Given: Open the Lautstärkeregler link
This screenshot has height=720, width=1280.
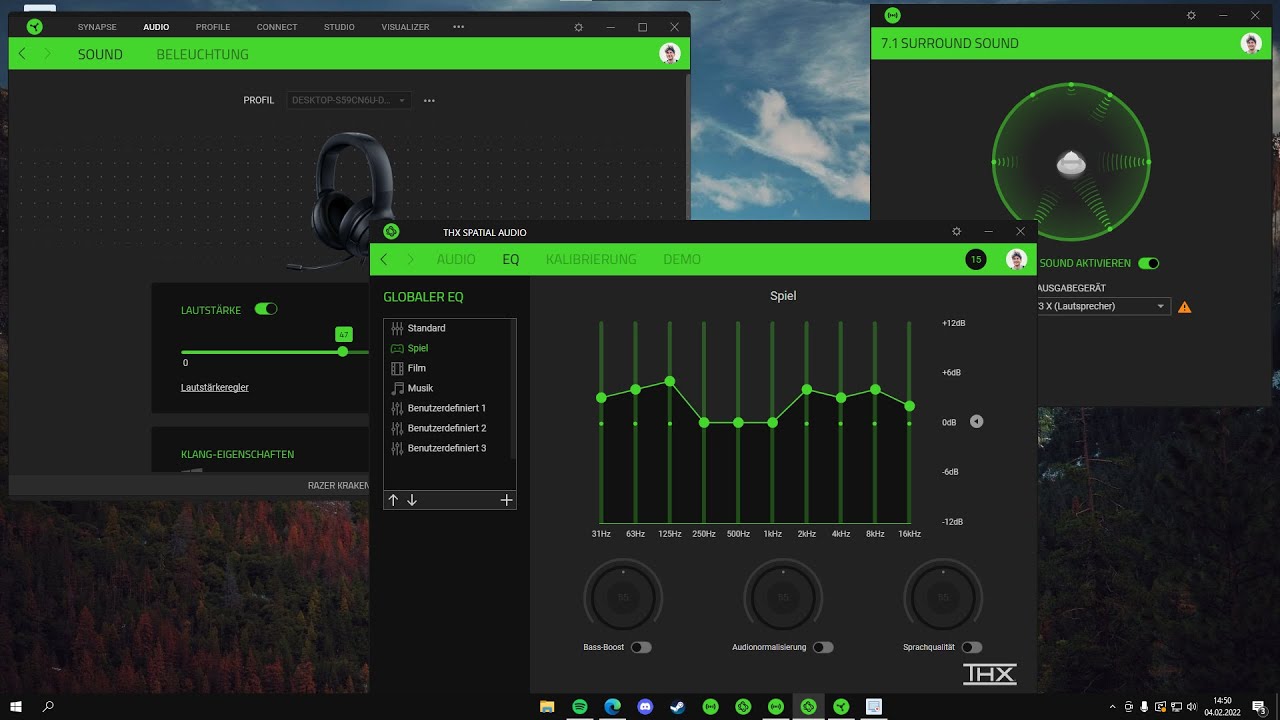Looking at the screenshot, I should [x=215, y=387].
